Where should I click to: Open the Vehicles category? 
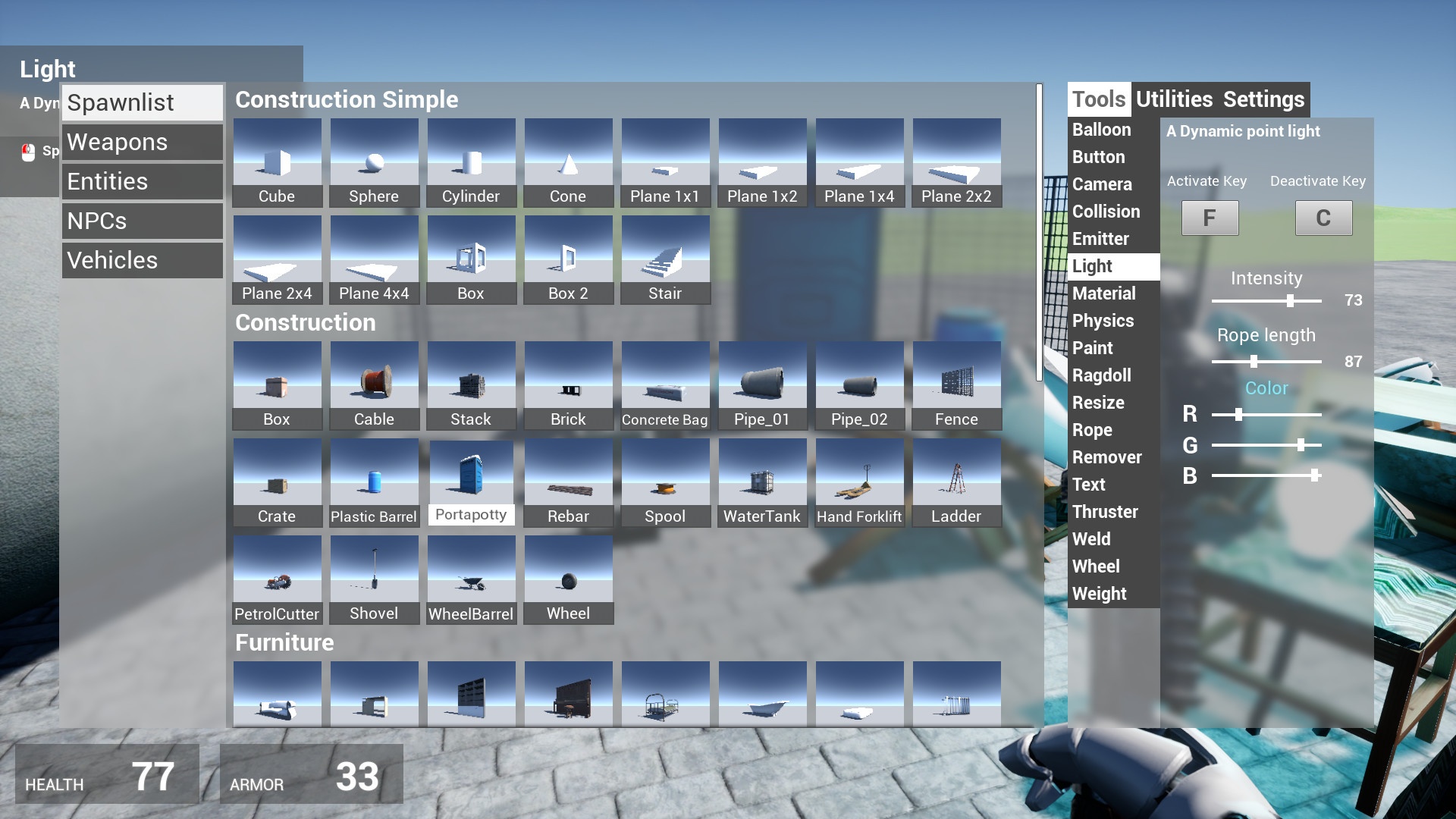tap(142, 260)
